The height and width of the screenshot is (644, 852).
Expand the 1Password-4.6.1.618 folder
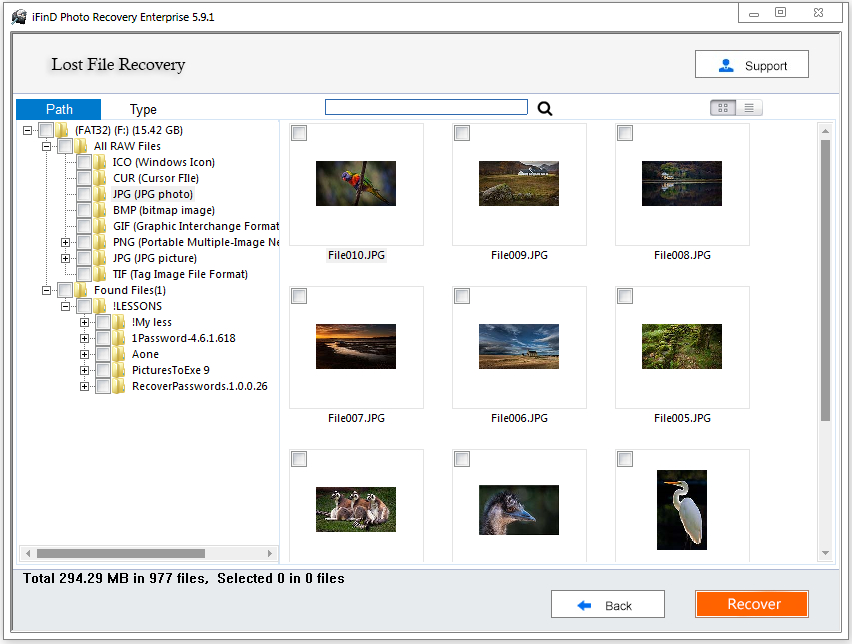[84, 338]
